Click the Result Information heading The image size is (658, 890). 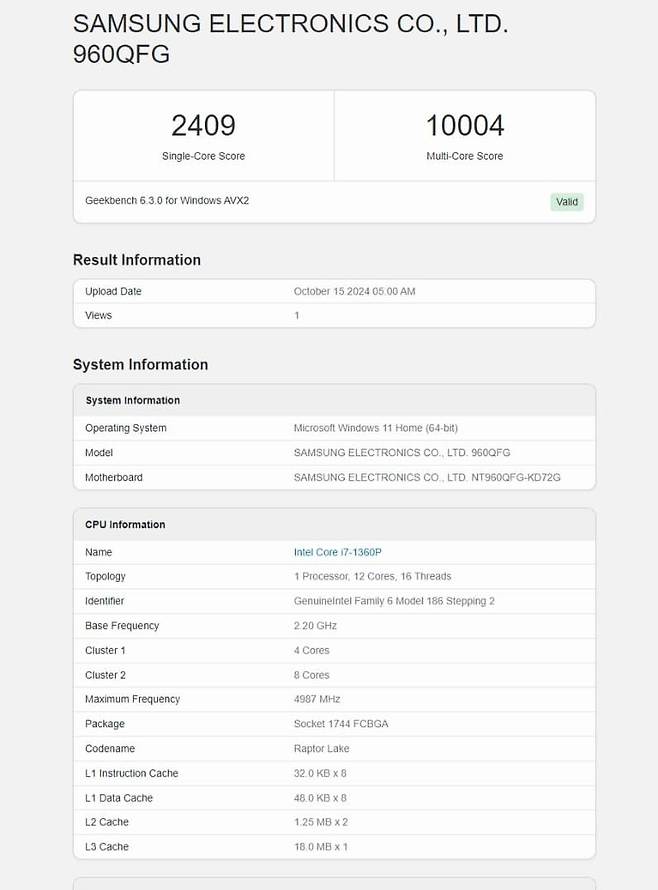tap(137, 260)
